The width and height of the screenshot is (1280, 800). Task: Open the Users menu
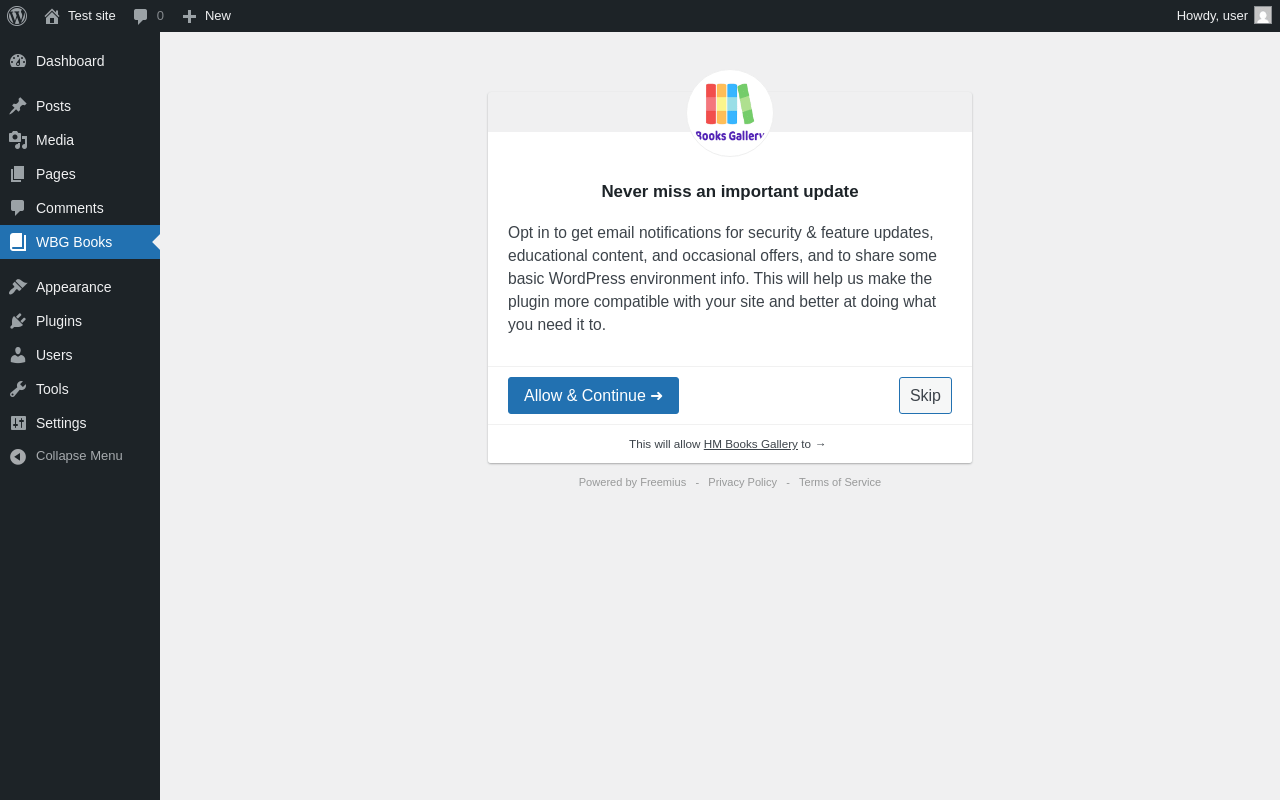80,355
